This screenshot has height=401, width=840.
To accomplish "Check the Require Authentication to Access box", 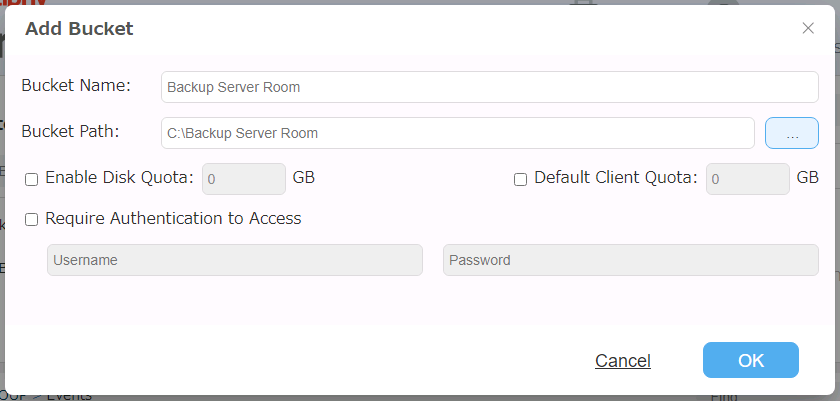I will (x=32, y=219).
